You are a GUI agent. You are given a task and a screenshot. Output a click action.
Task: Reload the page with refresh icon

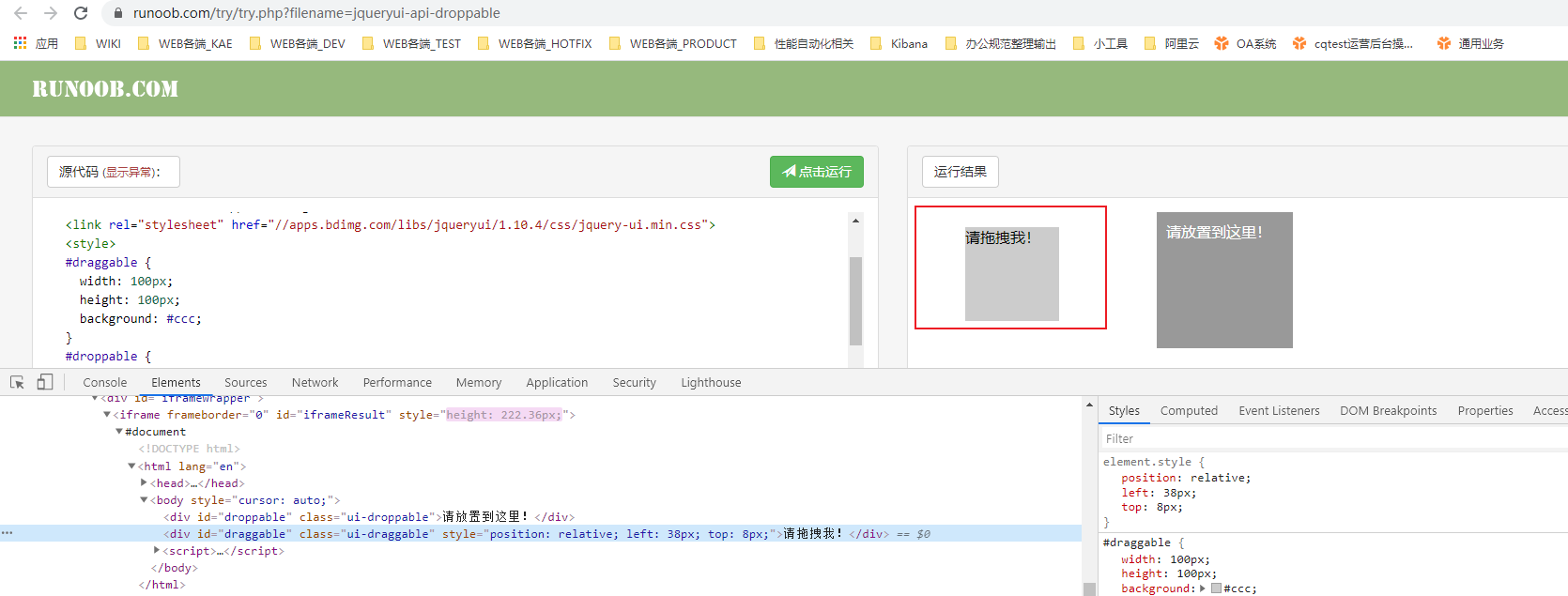click(81, 13)
